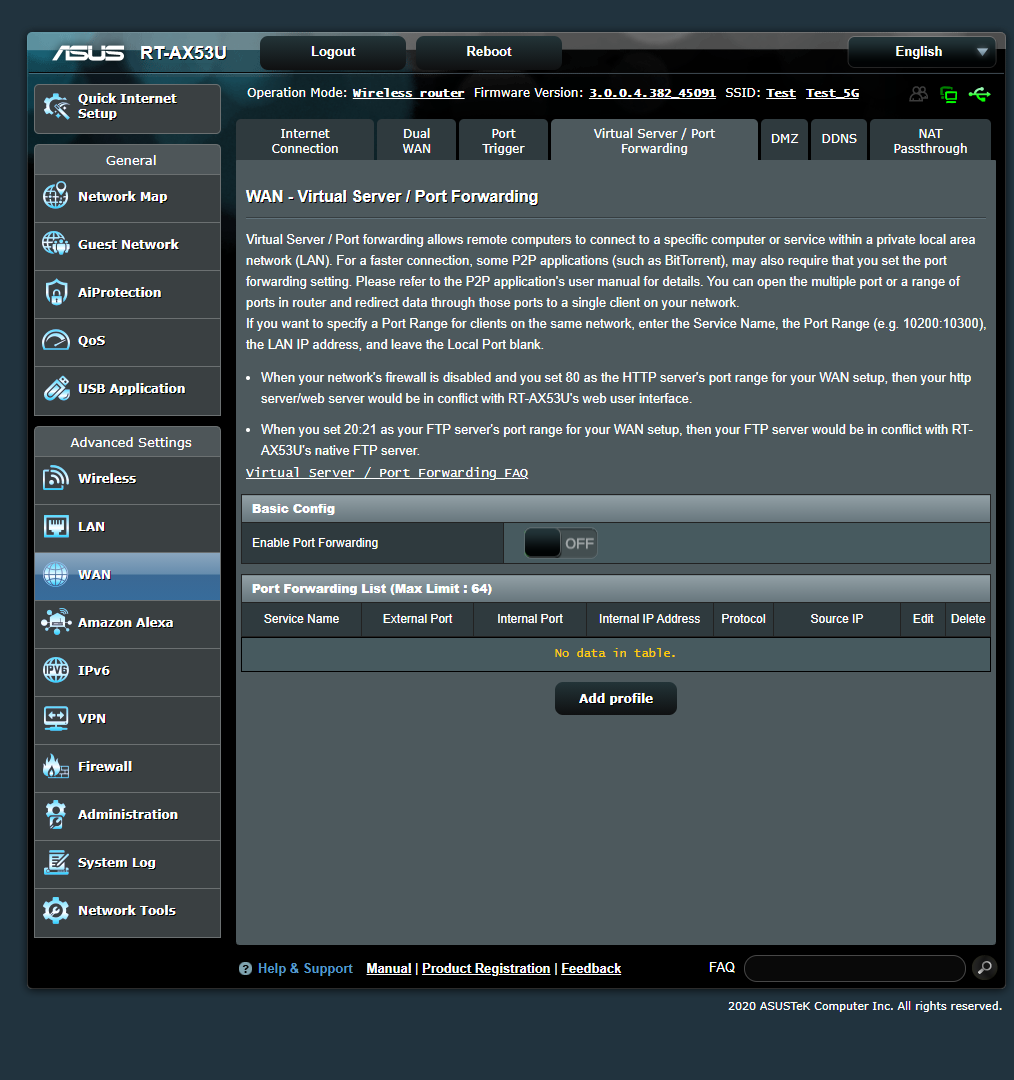The width and height of the screenshot is (1014, 1080).
Task: Click the System Log notepad icon
Action: click(56, 862)
